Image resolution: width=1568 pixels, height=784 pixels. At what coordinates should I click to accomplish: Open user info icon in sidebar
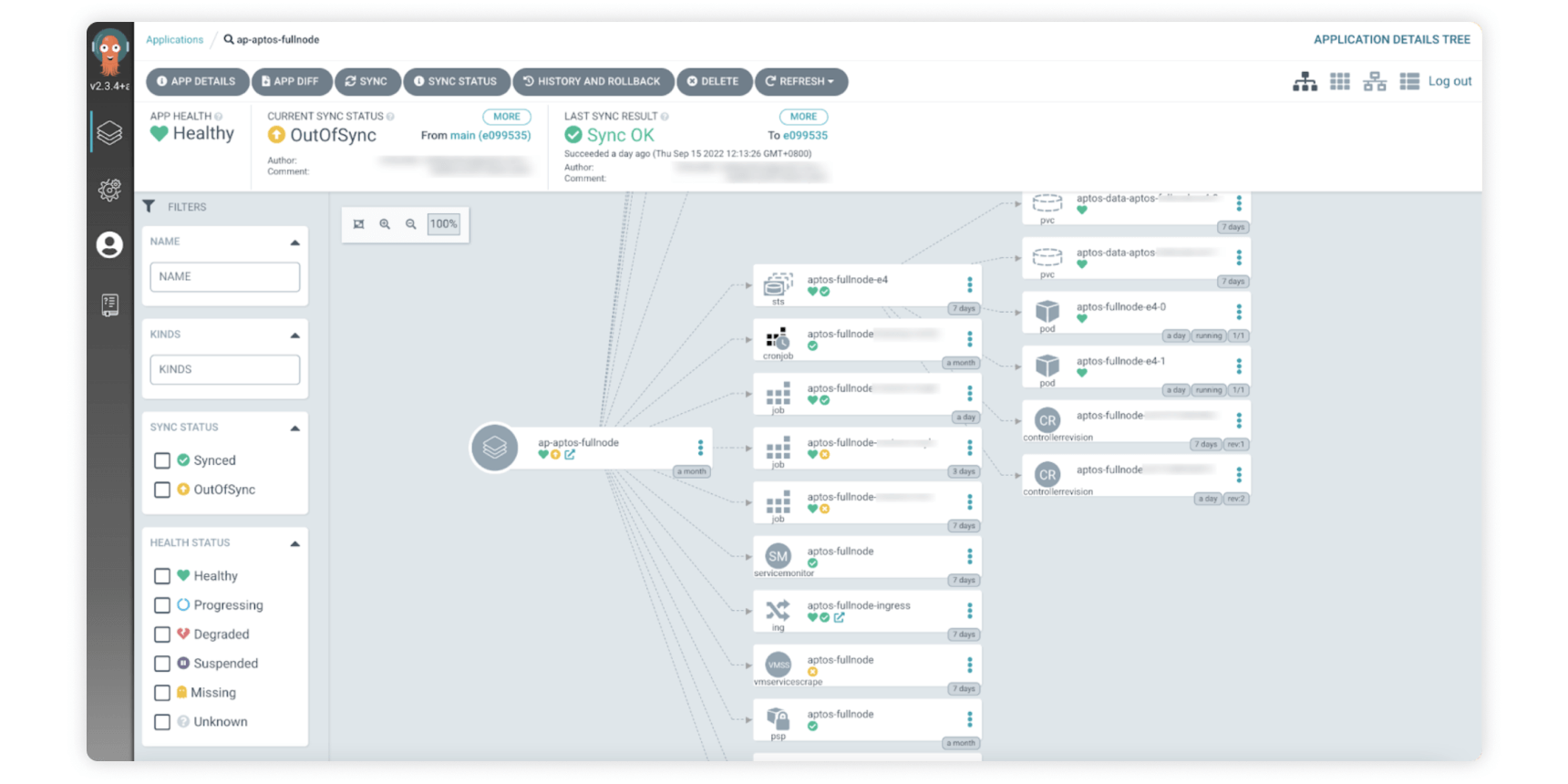pyautogui.click(x=109, y=245)
